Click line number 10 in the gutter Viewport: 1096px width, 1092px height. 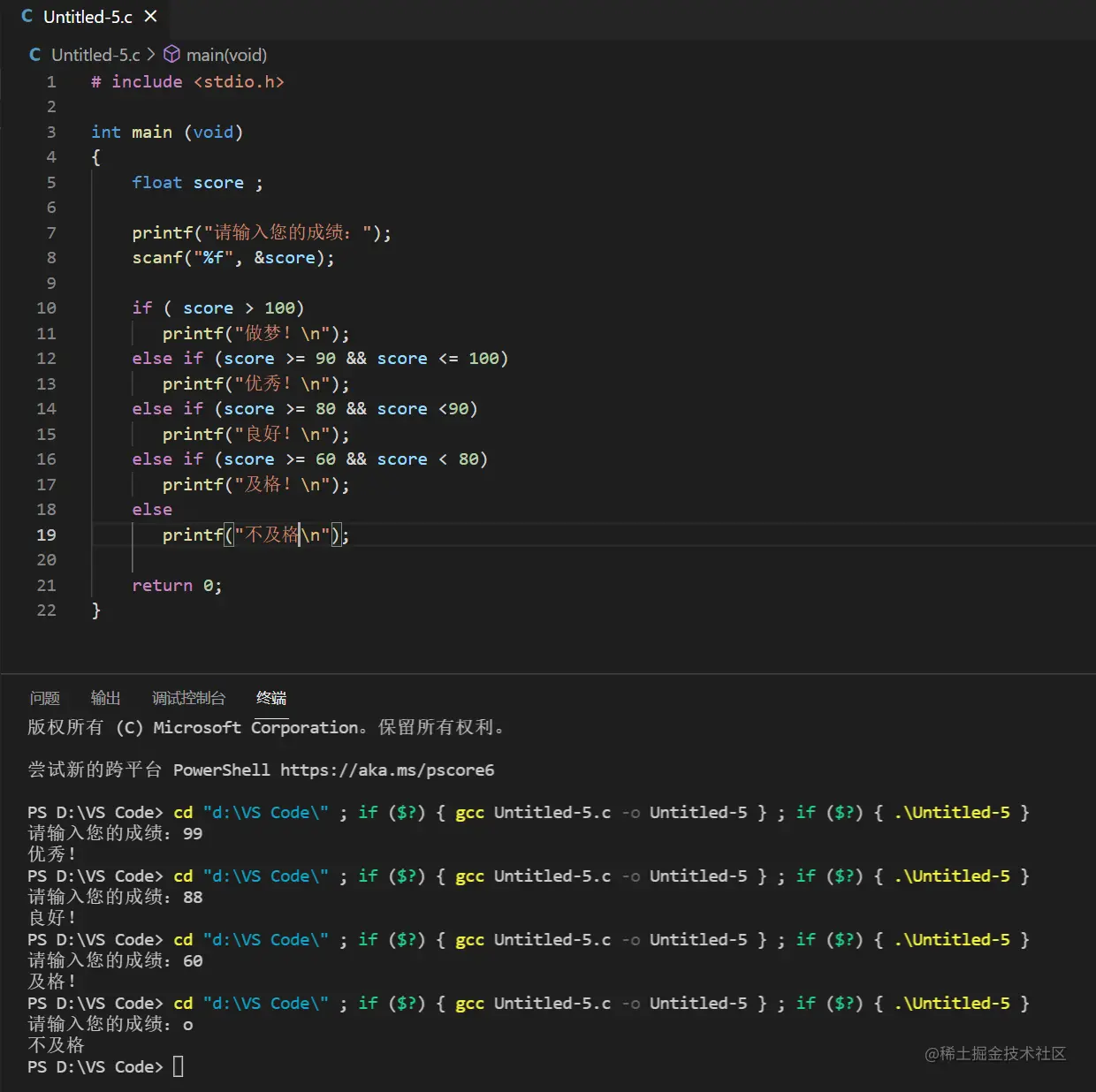click(47, 307)
